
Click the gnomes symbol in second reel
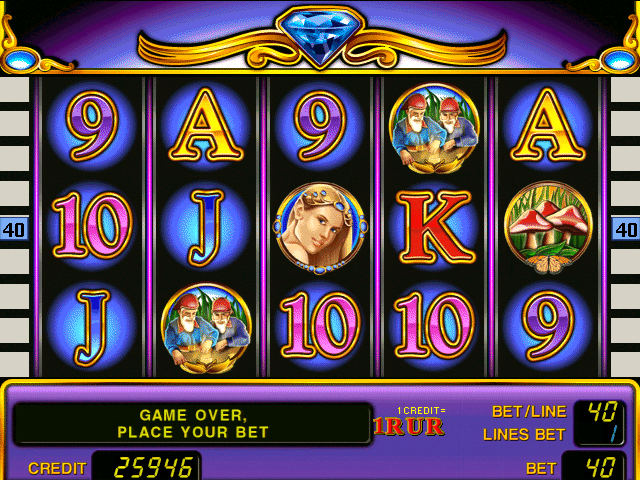tap(206, 328)
